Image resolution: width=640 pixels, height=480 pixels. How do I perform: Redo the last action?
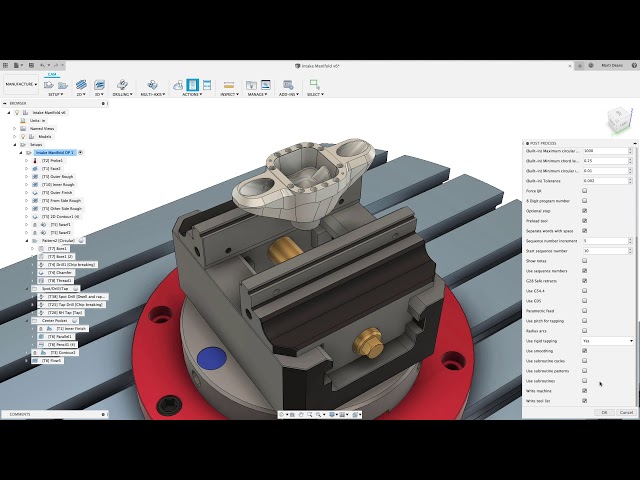pos(56,65)
